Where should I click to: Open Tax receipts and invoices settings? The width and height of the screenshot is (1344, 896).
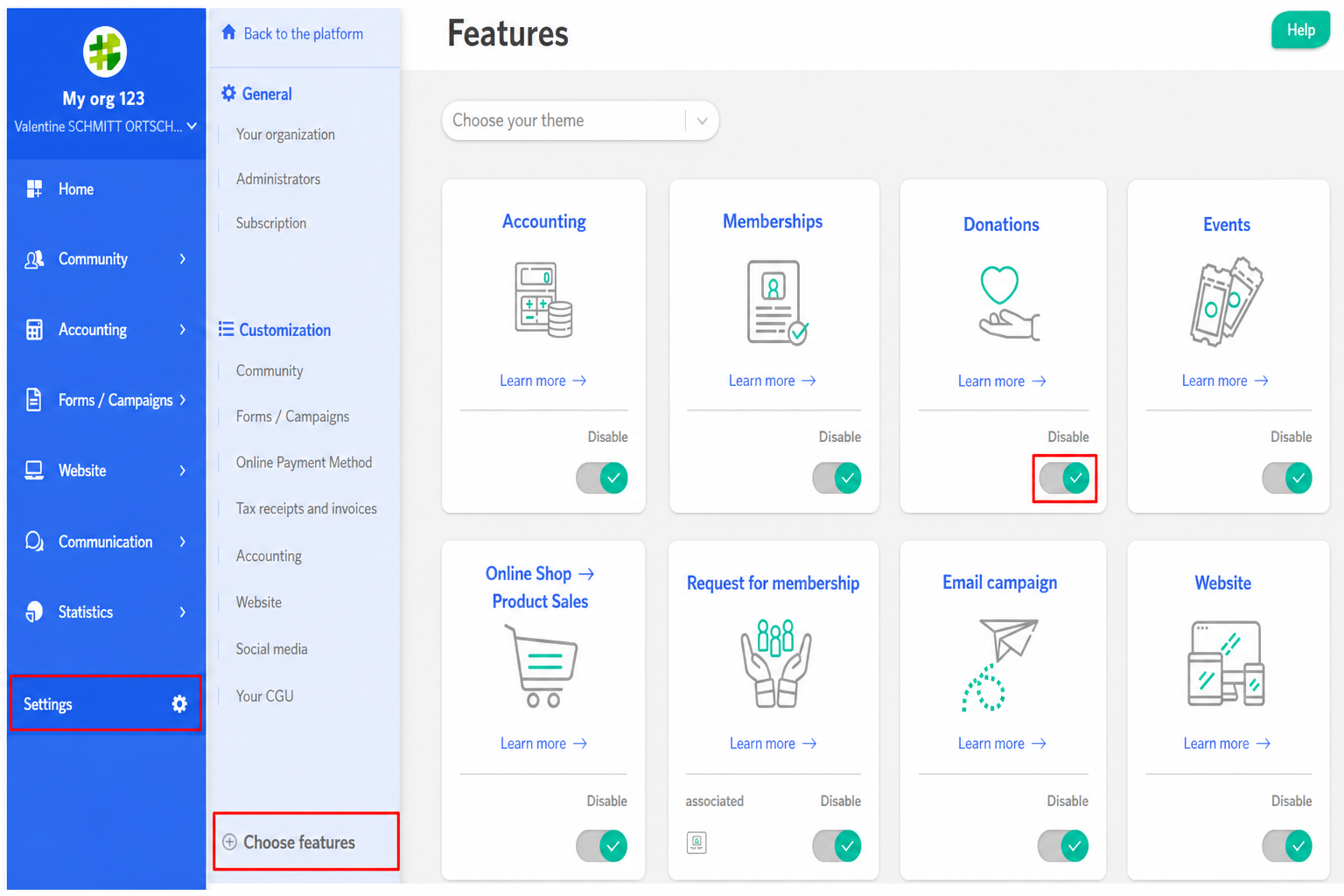click(306, 508)
